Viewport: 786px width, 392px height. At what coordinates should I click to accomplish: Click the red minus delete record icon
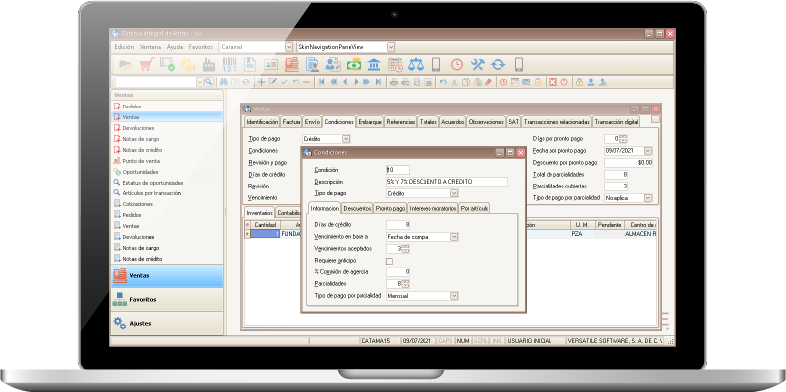(306, 82)
